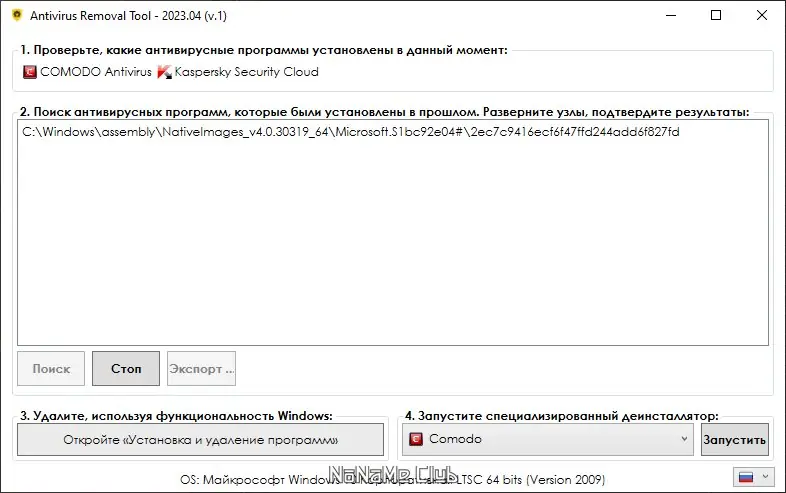
Task: Click the OS version status text
Action: [x=392, y=480]
